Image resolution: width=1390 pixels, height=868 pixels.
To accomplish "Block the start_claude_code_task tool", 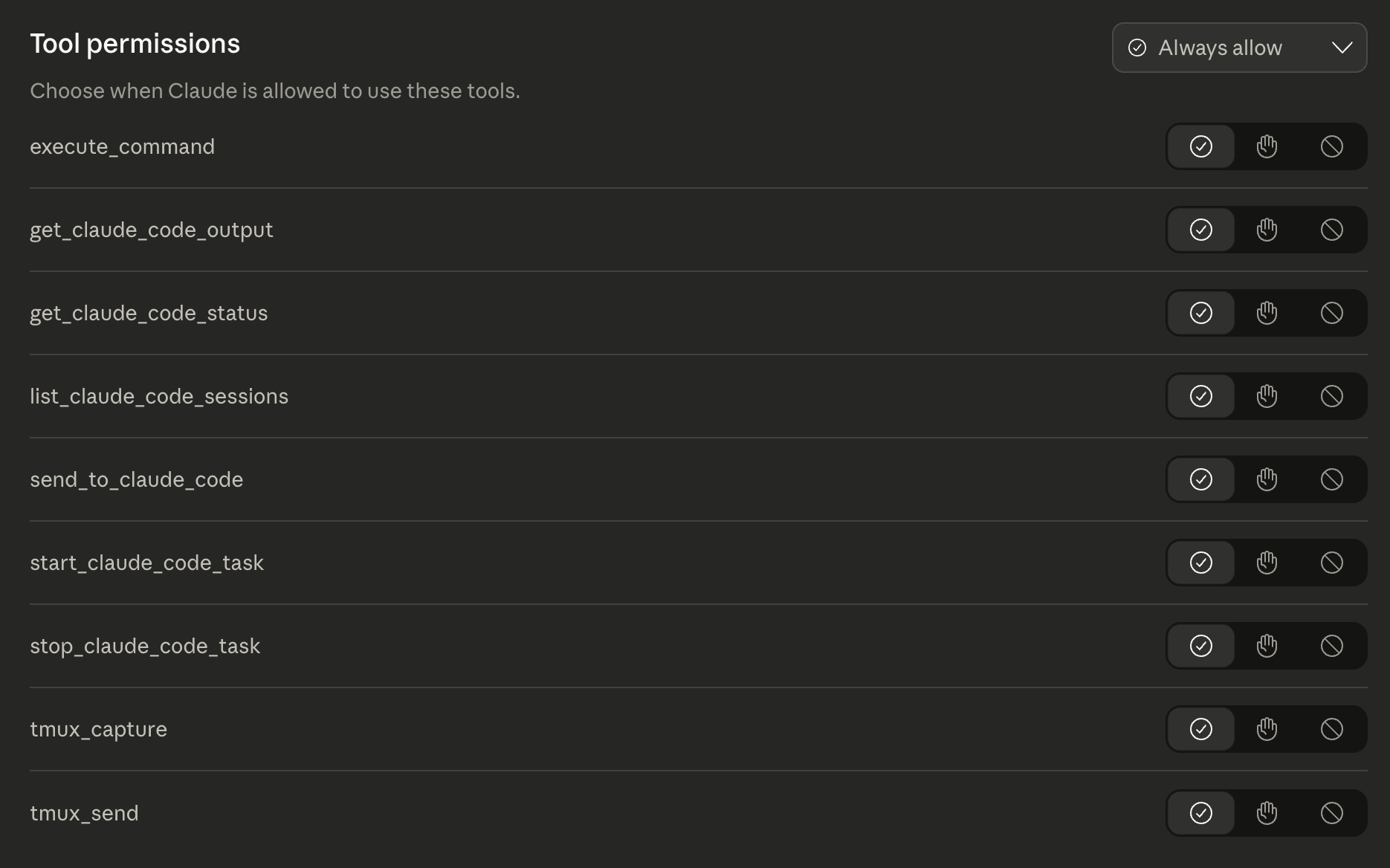I will [1331, 563].
